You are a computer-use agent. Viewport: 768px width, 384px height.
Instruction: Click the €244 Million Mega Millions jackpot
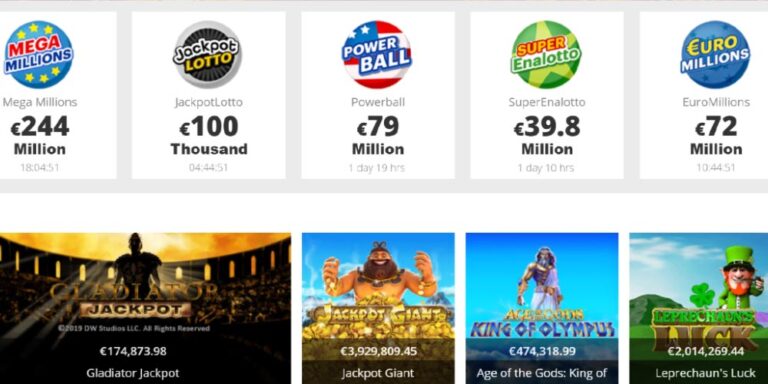[40, 136]
